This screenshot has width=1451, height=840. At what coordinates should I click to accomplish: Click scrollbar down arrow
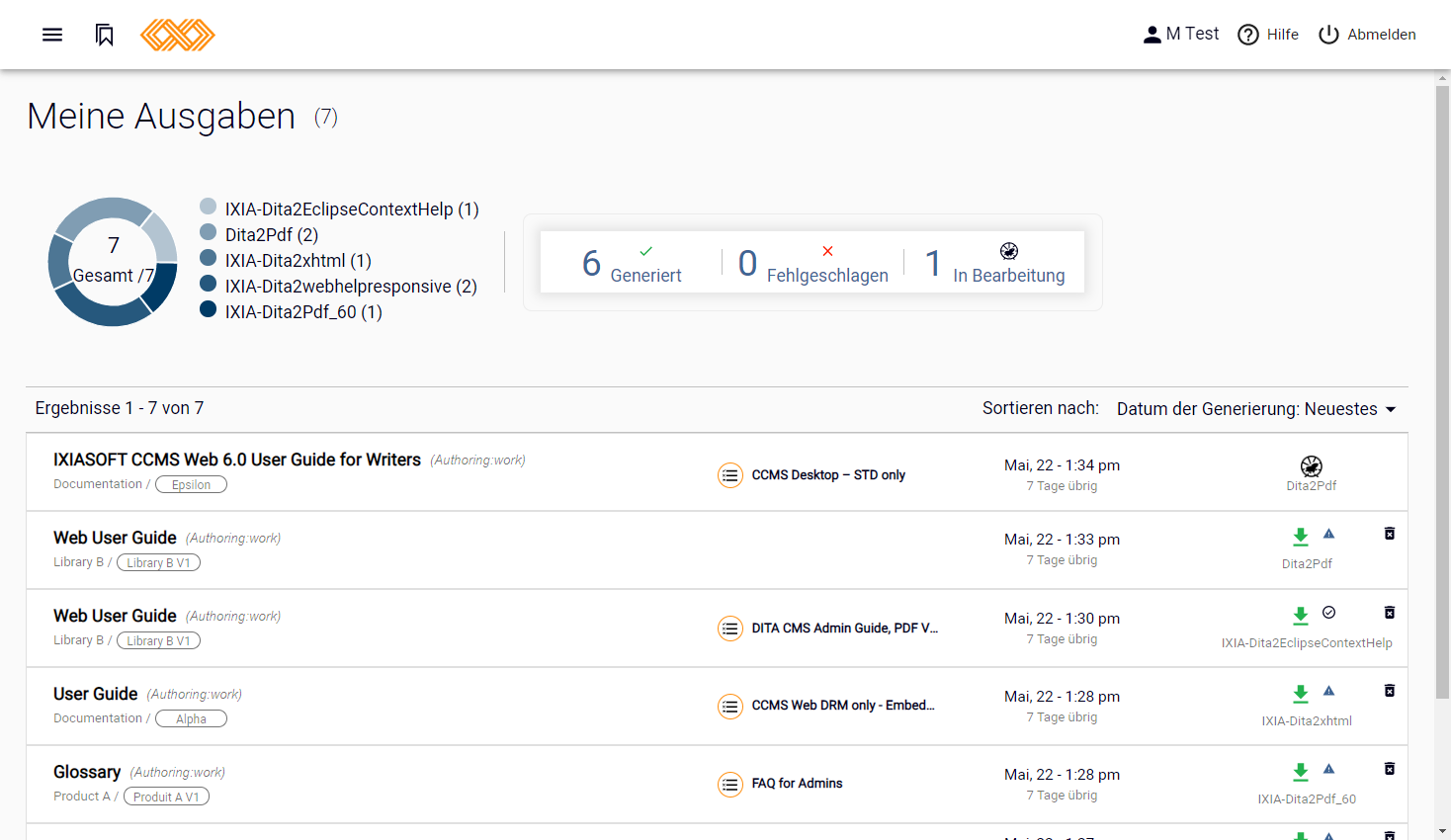coord(1443,832)
